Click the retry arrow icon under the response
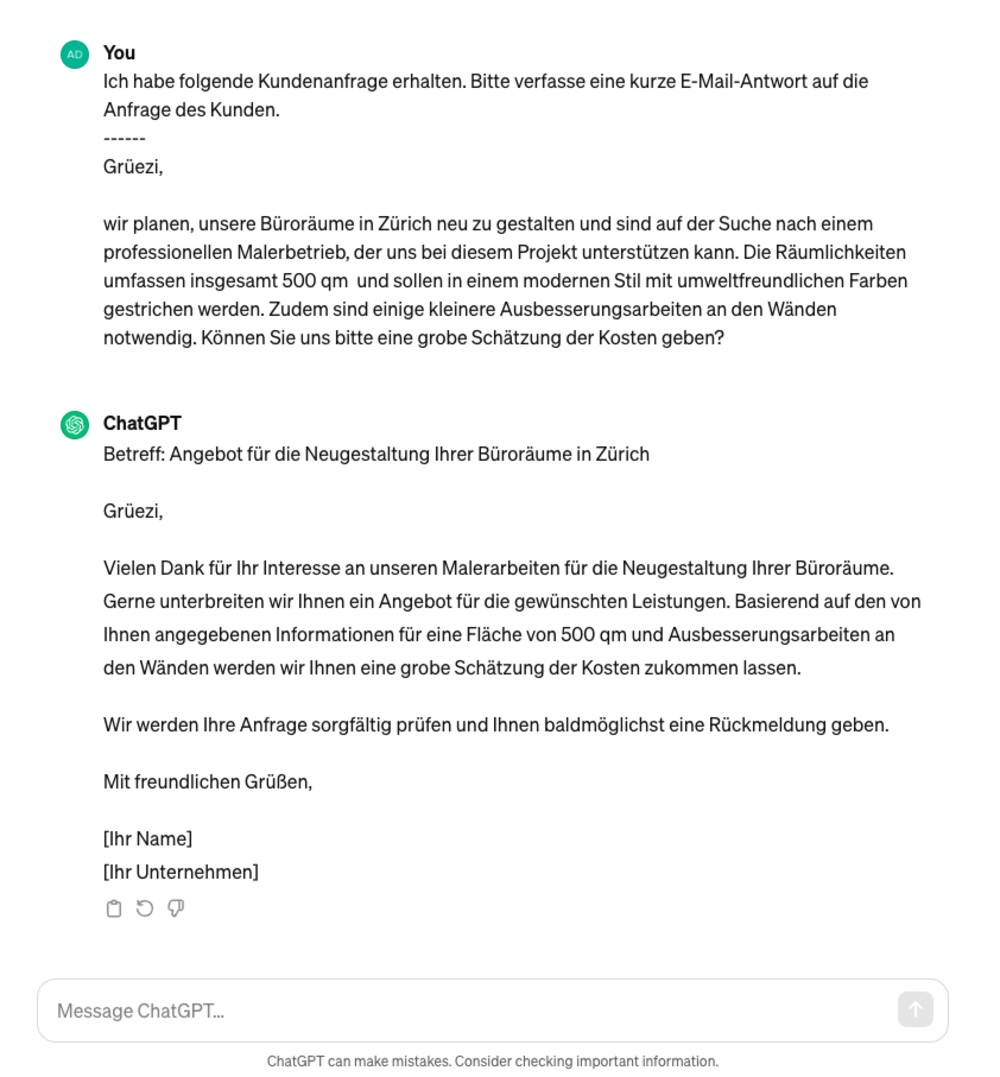 tap(143, 908)
